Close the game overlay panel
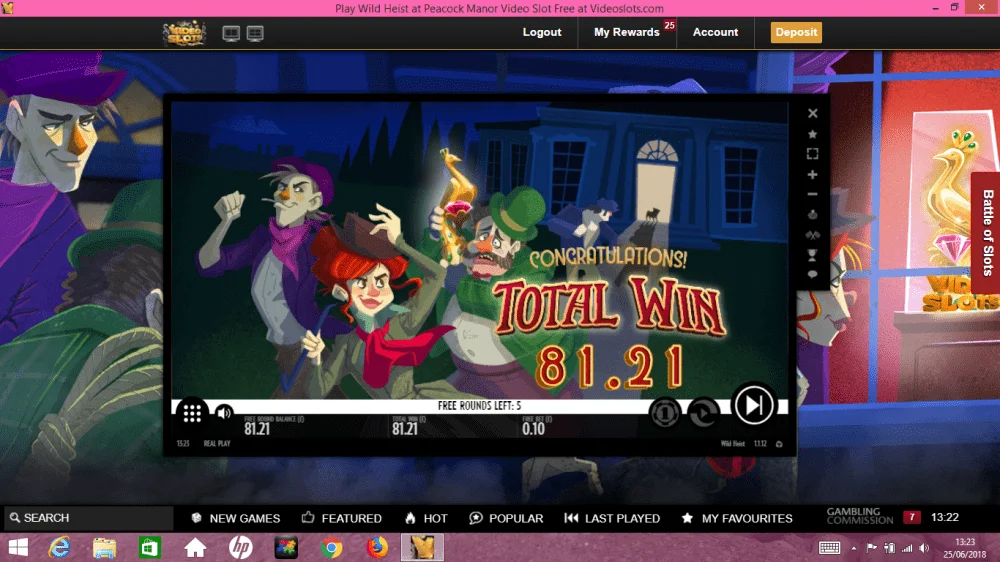Image resolution: width=1000 pixels, height=562 pixels. click(812, 113)
